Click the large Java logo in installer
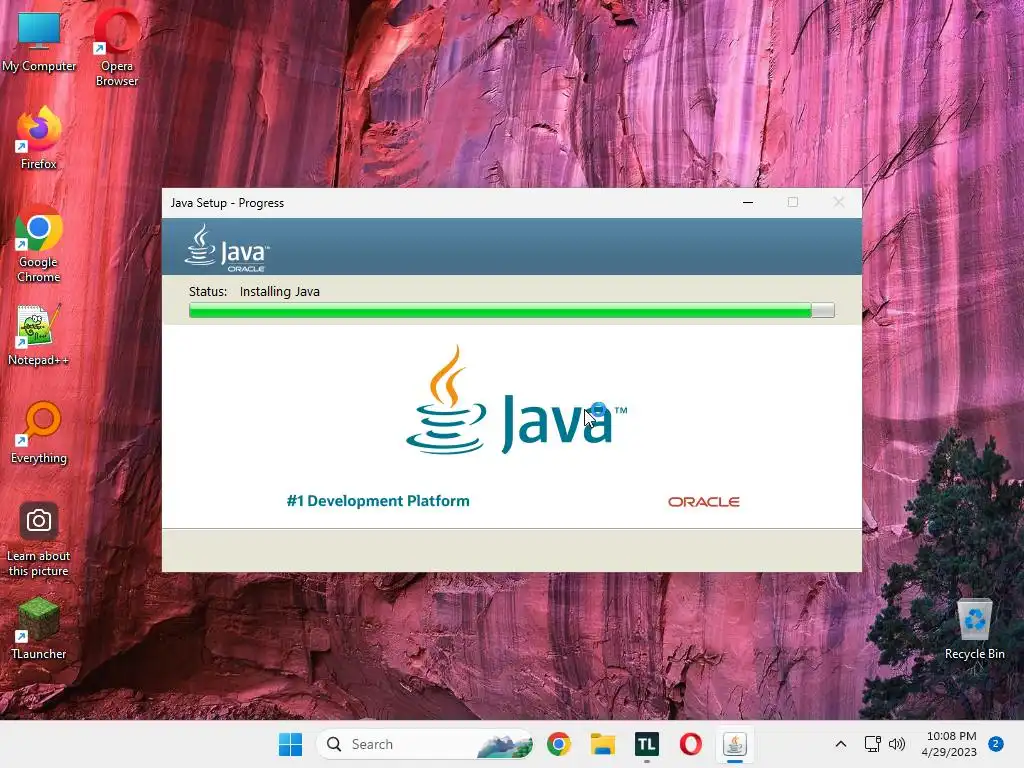The width and height of the screenshot is (1024, 768). [516, 400]
